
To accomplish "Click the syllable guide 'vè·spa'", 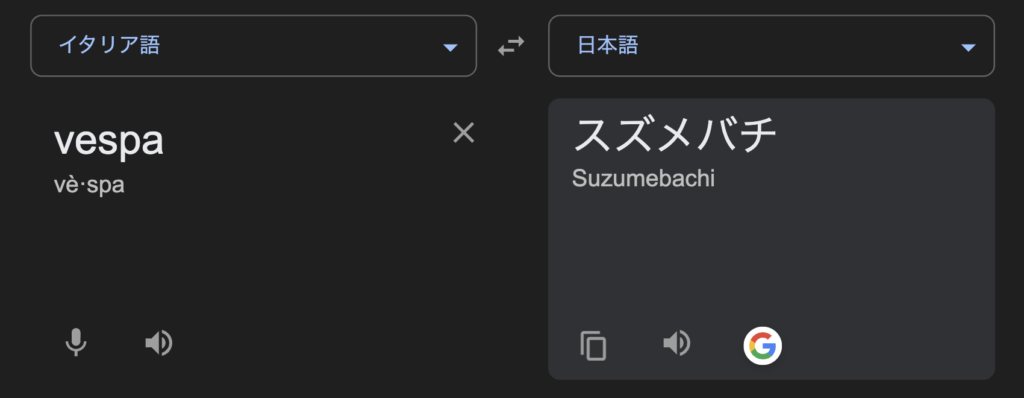I will [89, 186].
